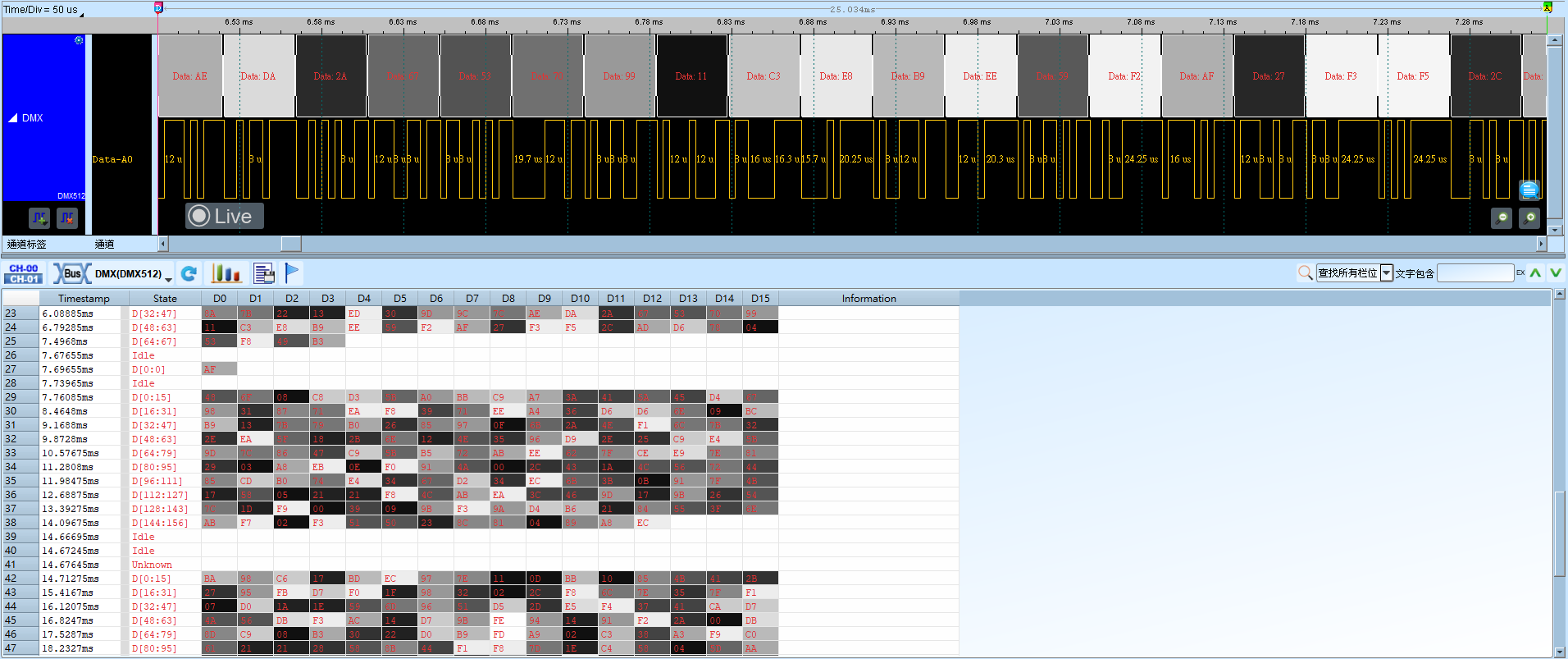Image resolution: width=1568 pixels, height=659 pixels.
Task: Open the bar chart statistics icon
Action: 226,273
